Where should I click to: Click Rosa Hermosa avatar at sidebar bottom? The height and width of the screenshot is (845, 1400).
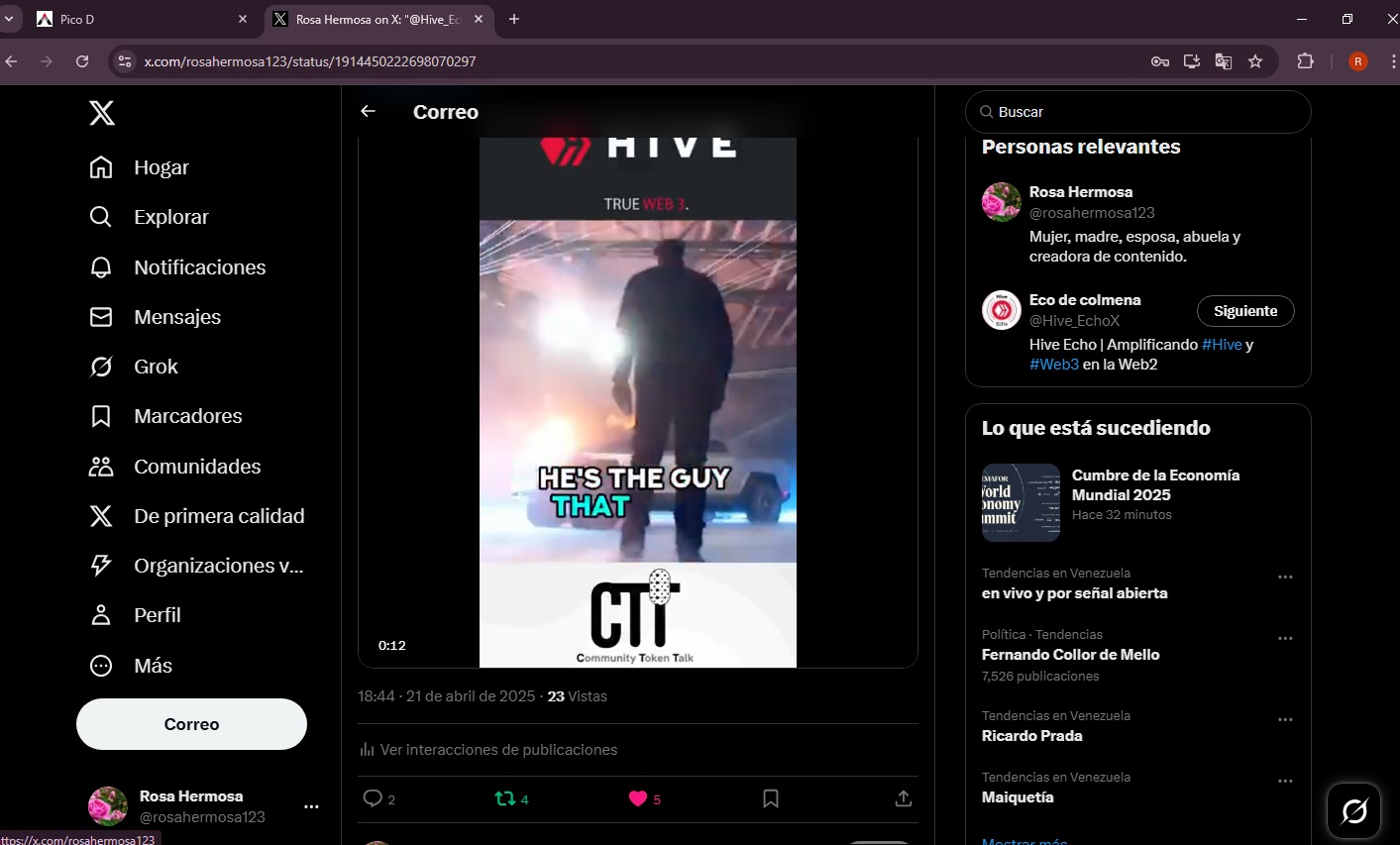click(x=108, y=806)
